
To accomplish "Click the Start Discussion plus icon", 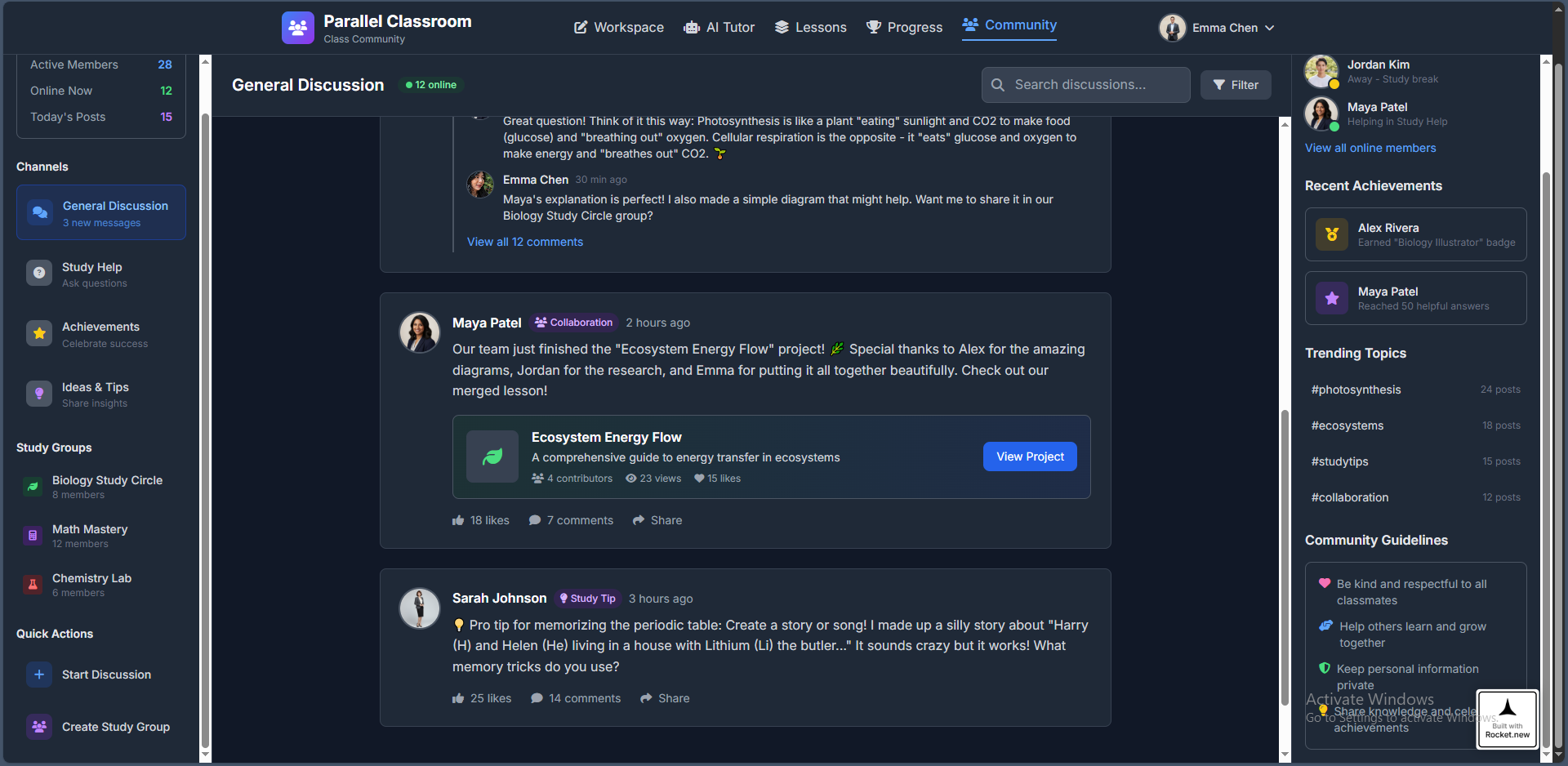I will pos(39,675).
